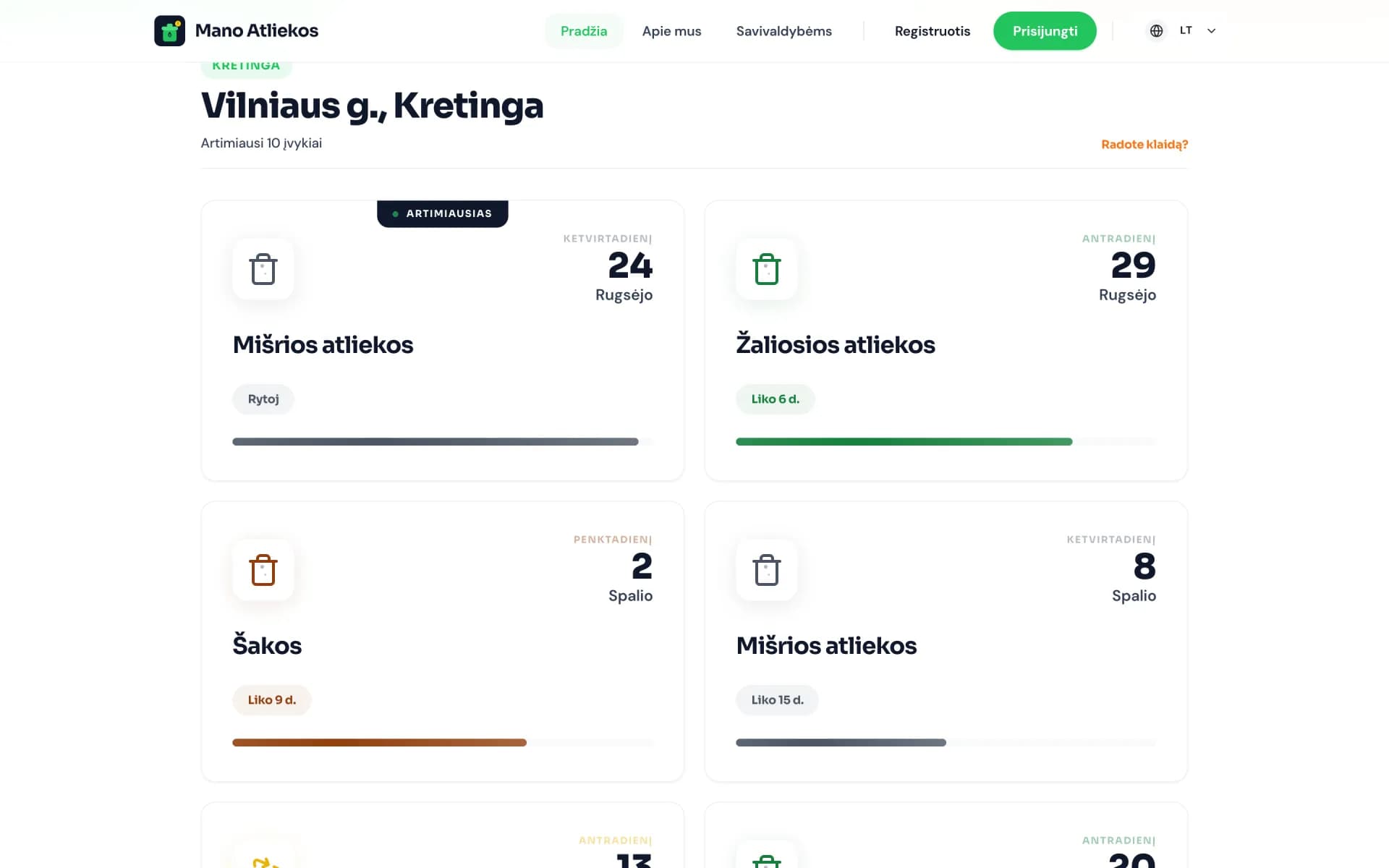1389x868 pixels.
Task: Click the date 8 Spalio
Action: pyautogui.click(x=1134, y=577)
